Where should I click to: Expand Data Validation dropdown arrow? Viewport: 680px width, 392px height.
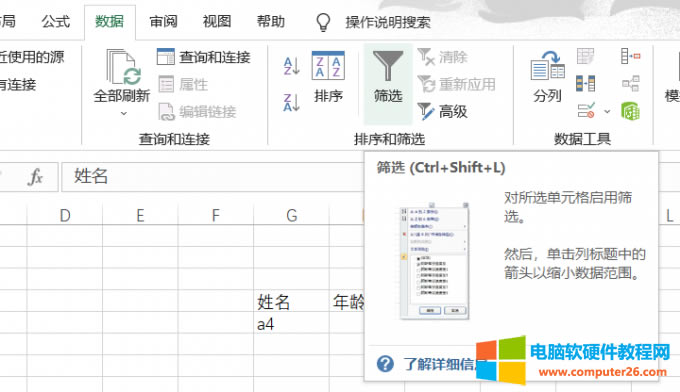click(607, 111)
